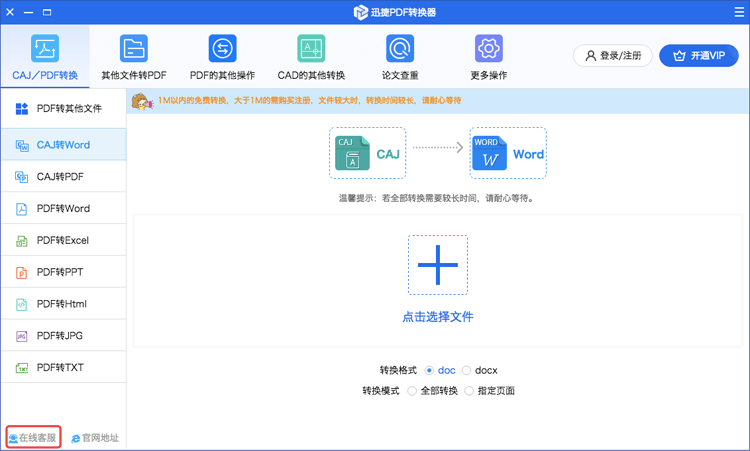This screenshot has height=451, width=750.
Task: Click the PDF转JPG sidebar icon
Action: pos(22,336)
